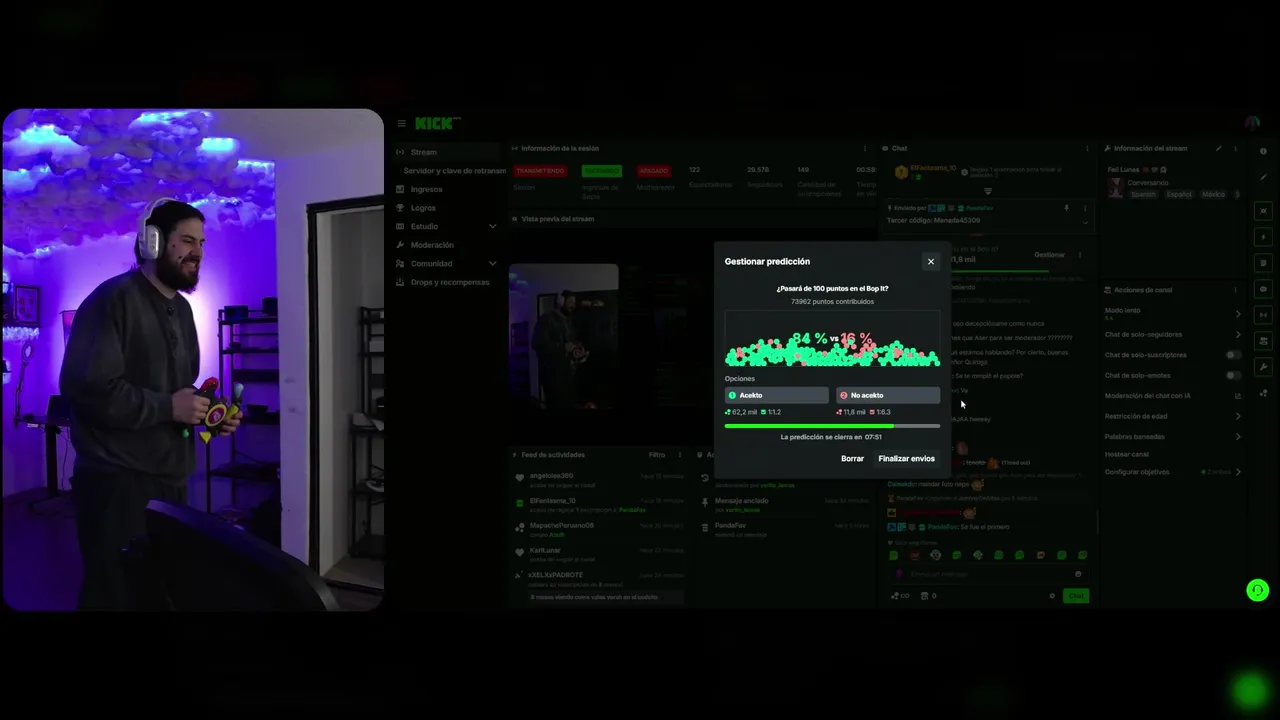This screenshot has height=720, width=1280.
Task: Open pinned message three-dot menu
Action: click(1085, 208)
